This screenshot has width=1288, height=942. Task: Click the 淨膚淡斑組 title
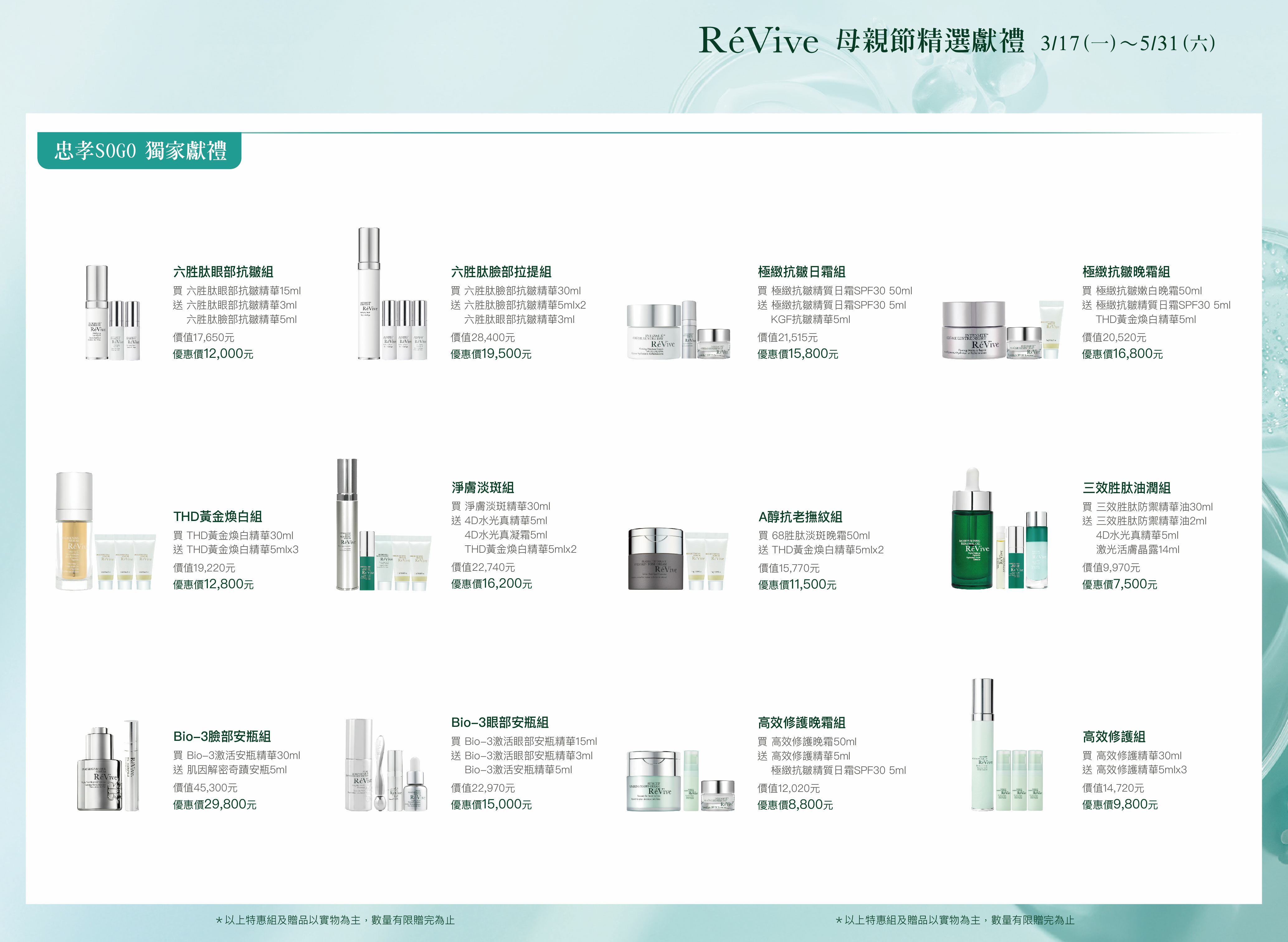(482, 488)
